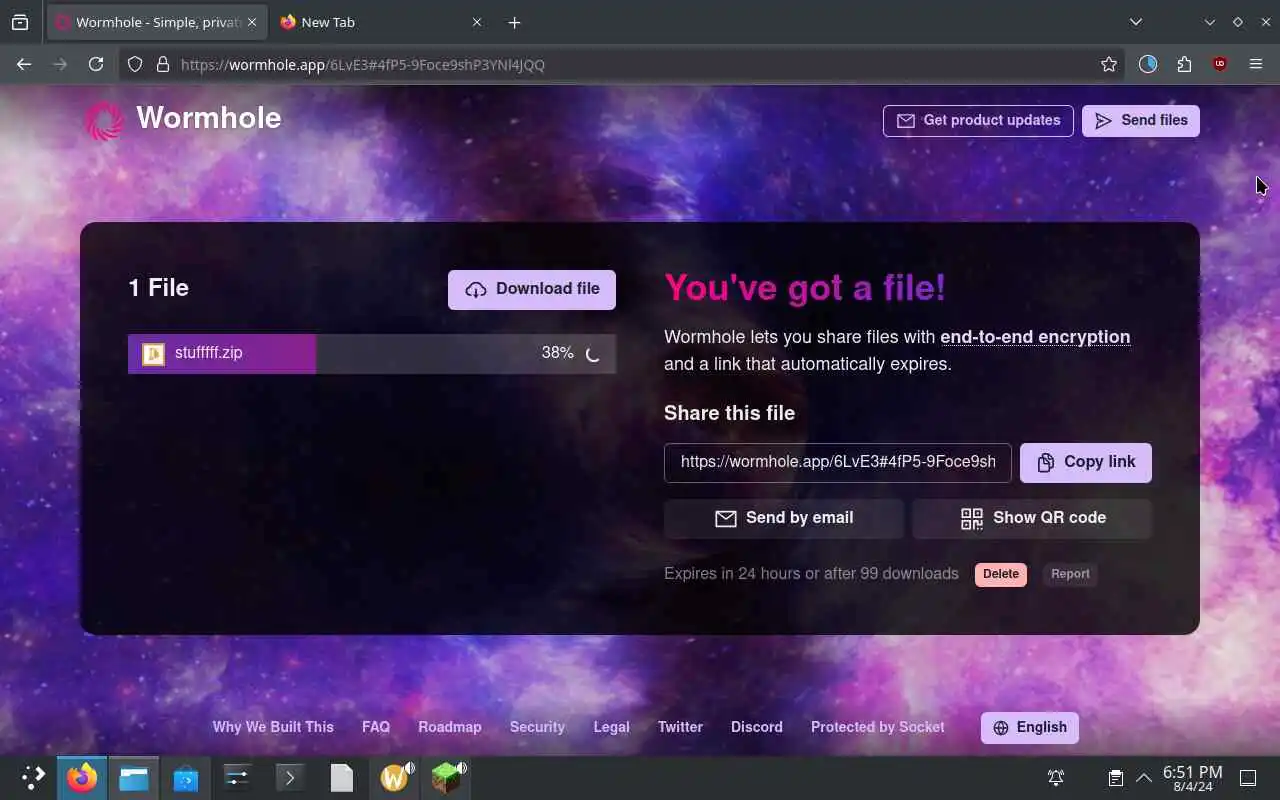Open the Show QR code button
This screenshot has width=1280, height=800.
[x=1032, y=518]
